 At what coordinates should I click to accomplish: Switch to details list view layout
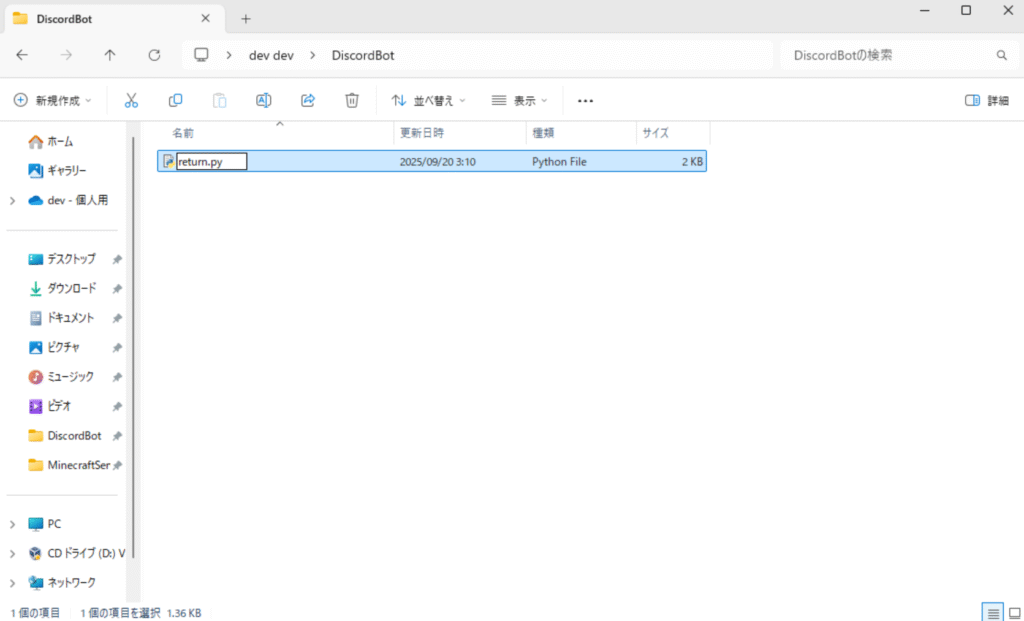(992, 612)
